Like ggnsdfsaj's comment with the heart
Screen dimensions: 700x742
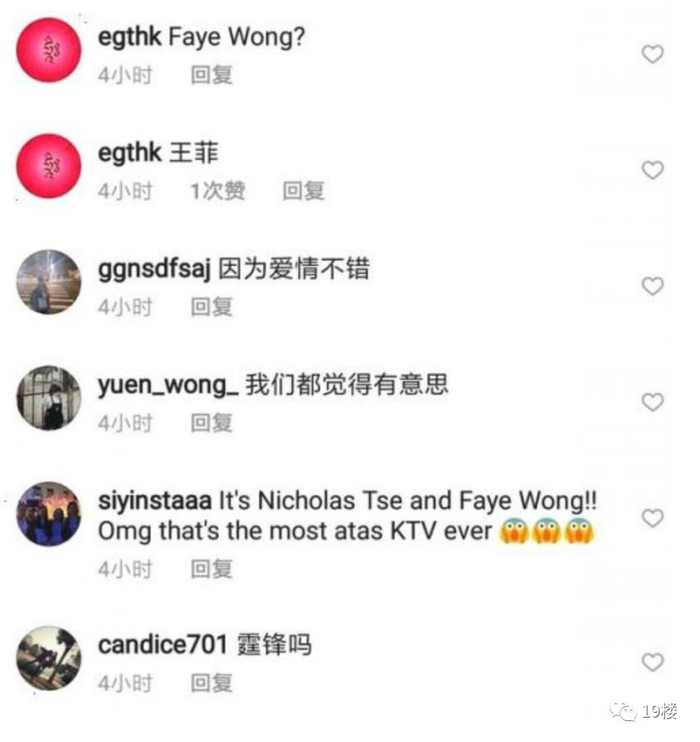point(653,286)
